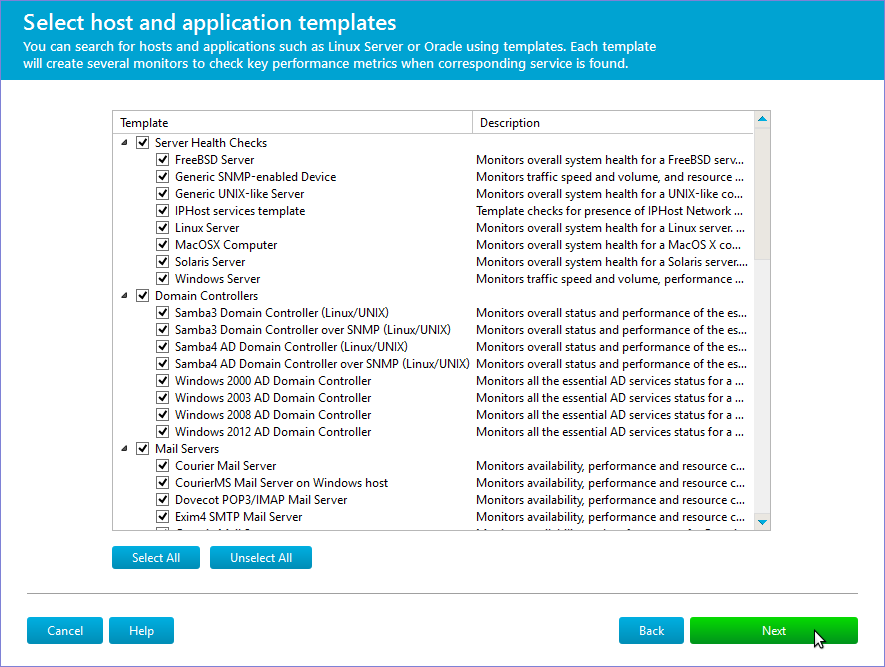Proceed with the green Next button

pos(774,630)
